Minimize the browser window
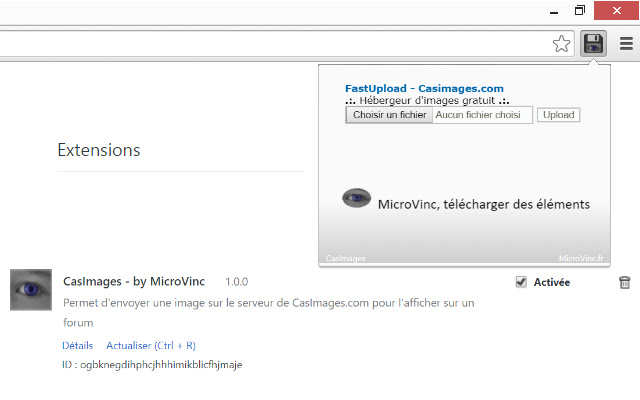This screenshot has width=640, height=400. click(554, 11)
